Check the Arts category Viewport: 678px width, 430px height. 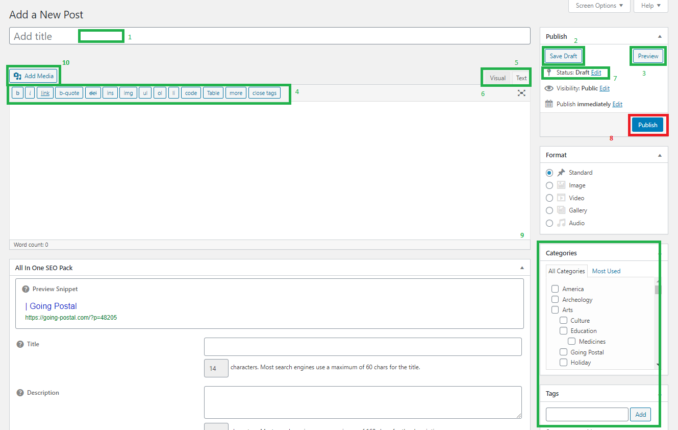click(555, 310)
